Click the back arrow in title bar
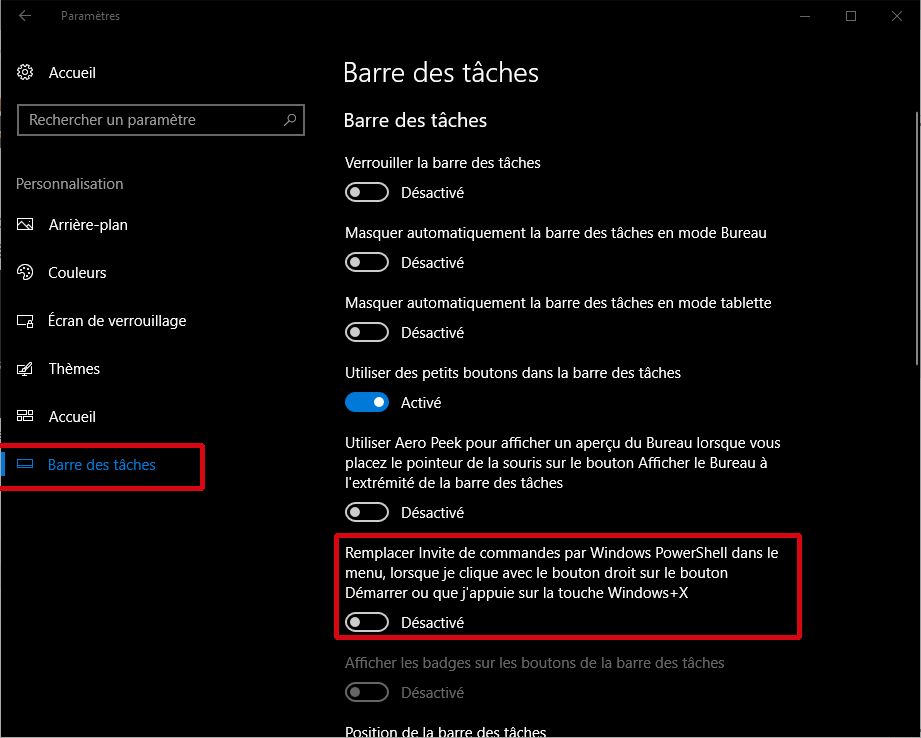 (x=25, y=16)
